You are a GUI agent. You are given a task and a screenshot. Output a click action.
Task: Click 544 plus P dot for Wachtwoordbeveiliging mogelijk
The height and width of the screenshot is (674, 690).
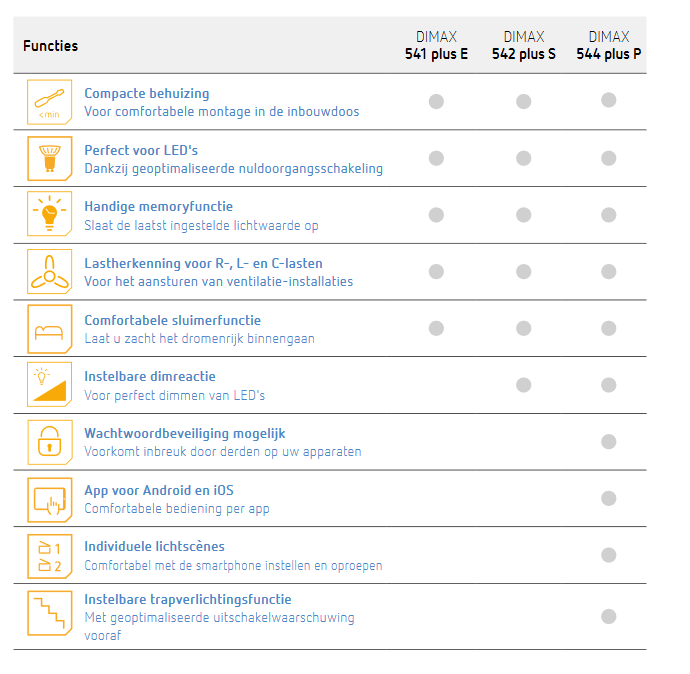(x=609, y=441)
